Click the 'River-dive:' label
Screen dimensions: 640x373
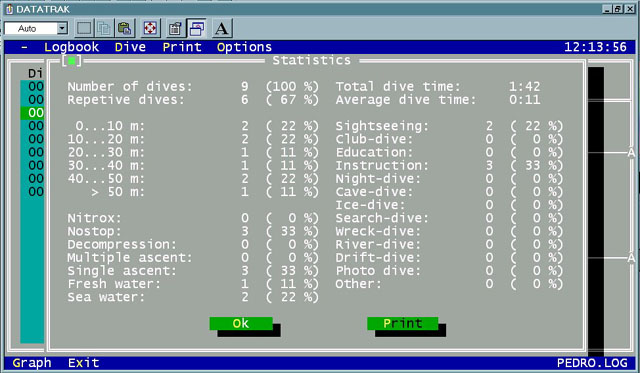click(378, 244)
